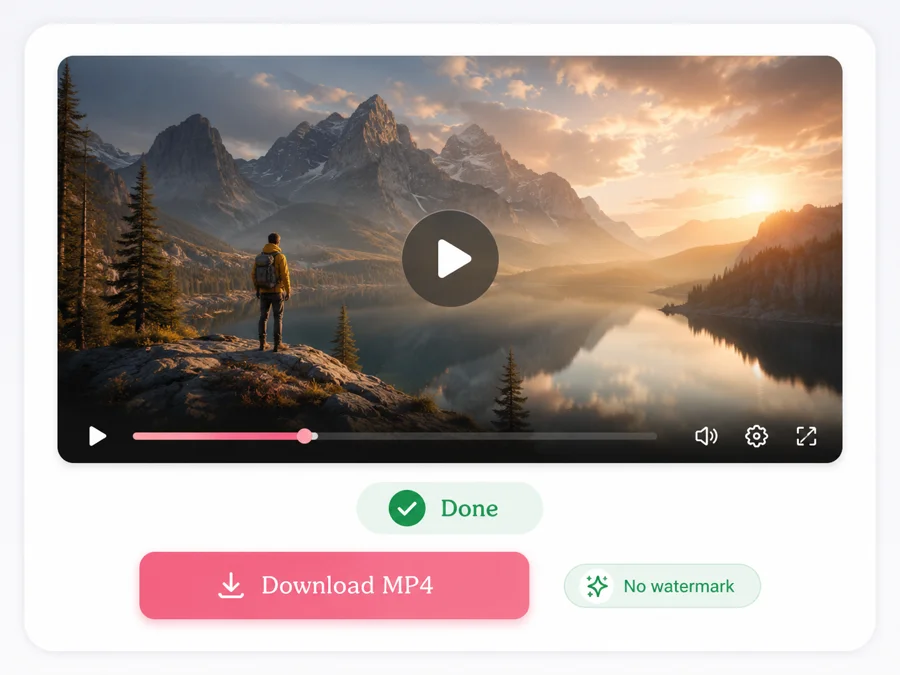Screen dimensions: 900x675
Task: Enter fullscreen mode
Action: point(806,436)
